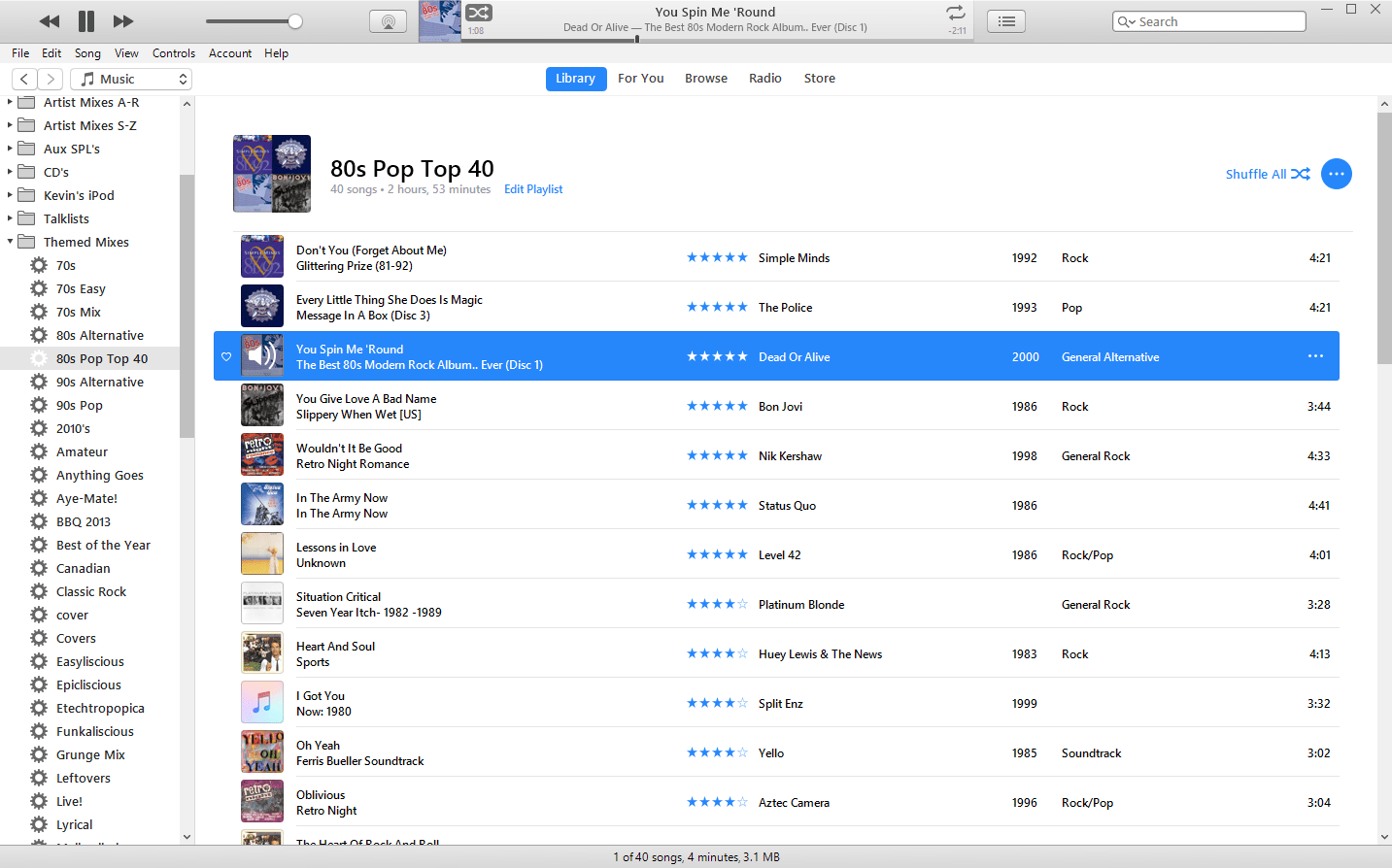Pause the current song
Screen dimensions: 1392x868
86,21
